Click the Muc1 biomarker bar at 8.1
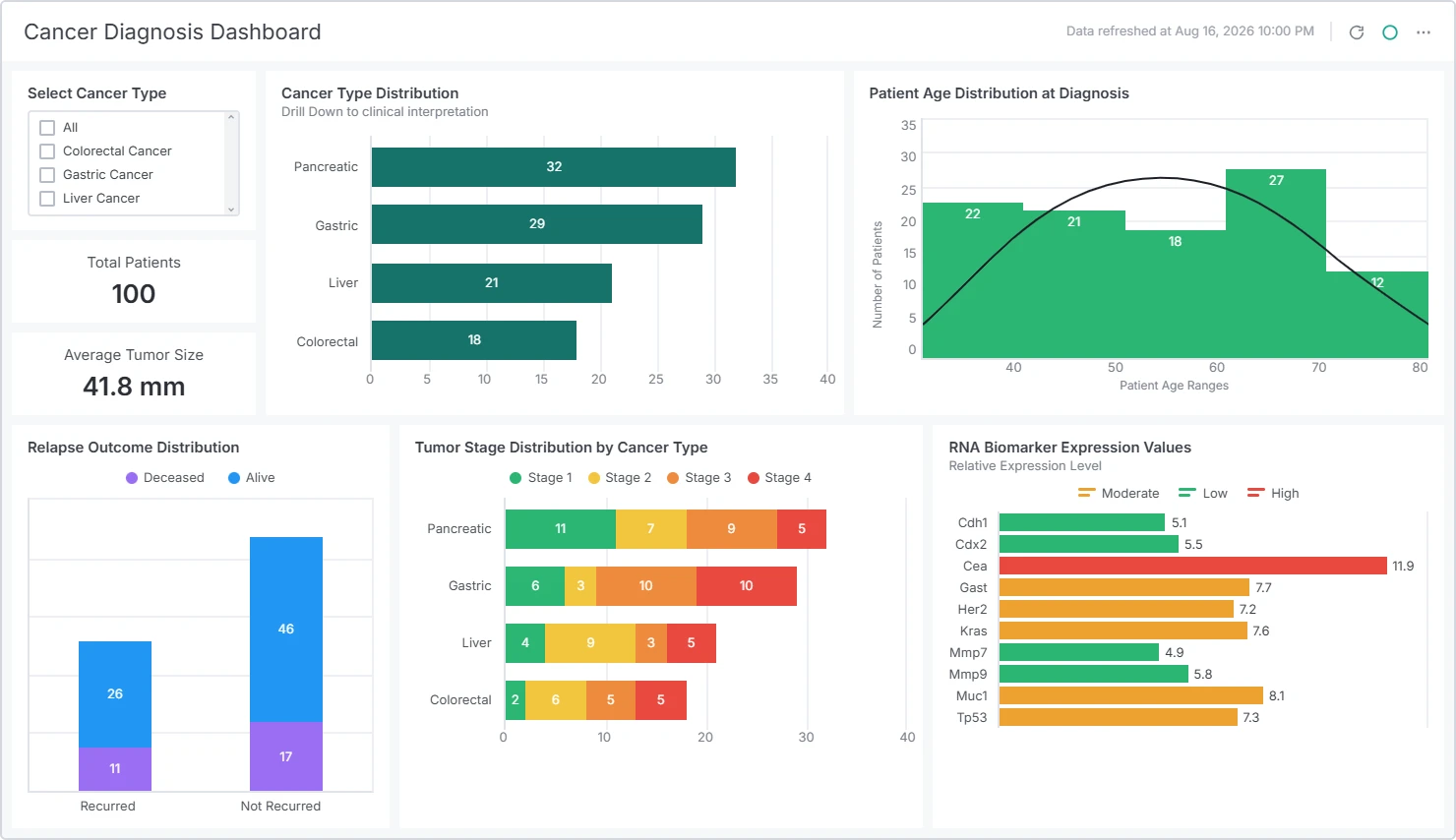The height and width of the screenshot is (840, 1456). click(x=1131, y=695)
